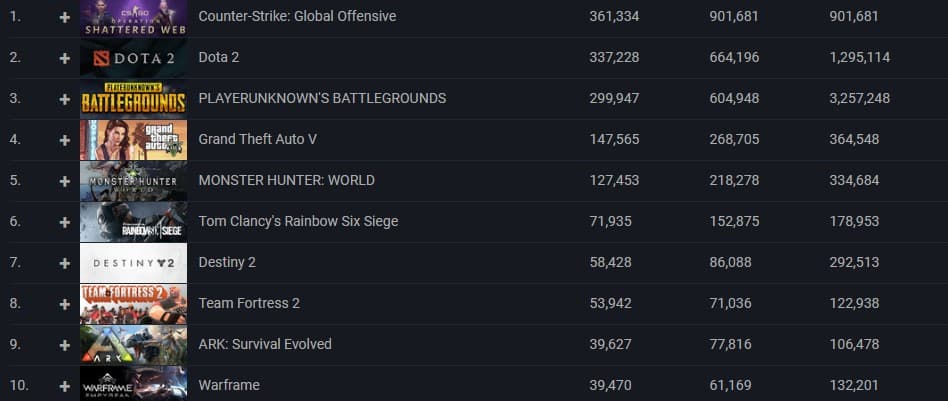Click the plus icon beside Counter-Strike: Global Offensive
The height and width of the screenshot is (401, 948).
point(65,17)
